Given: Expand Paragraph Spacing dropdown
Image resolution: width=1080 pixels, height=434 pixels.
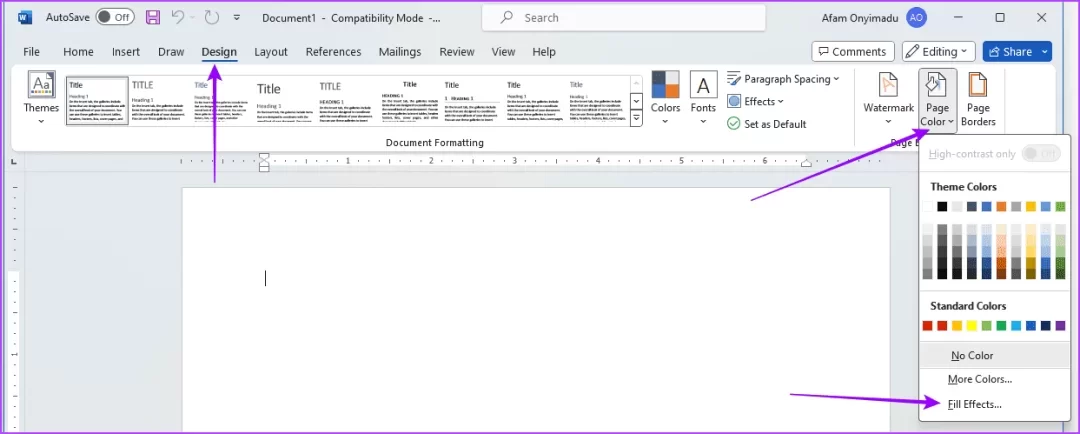Looking at the screenshot, I should point(783,79).
